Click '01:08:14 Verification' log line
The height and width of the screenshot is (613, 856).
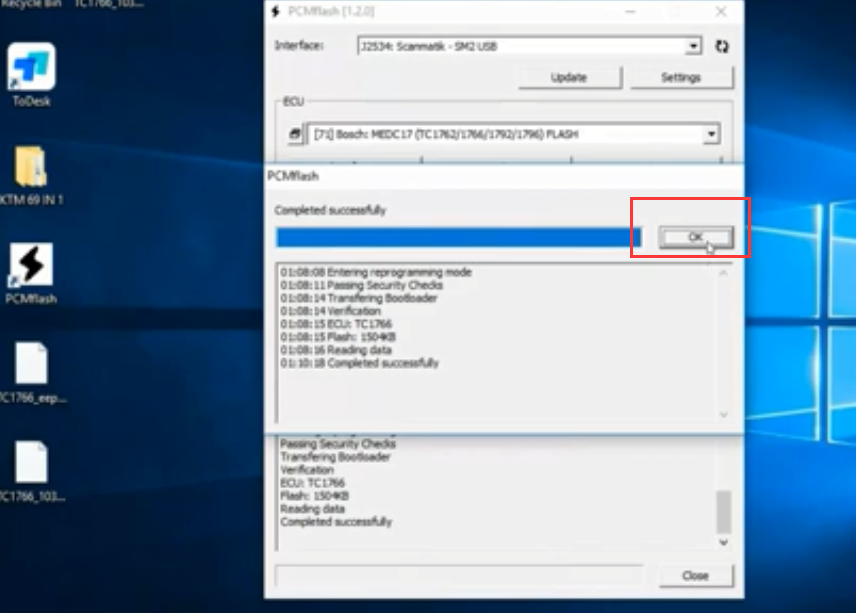(x=330, y=311)
